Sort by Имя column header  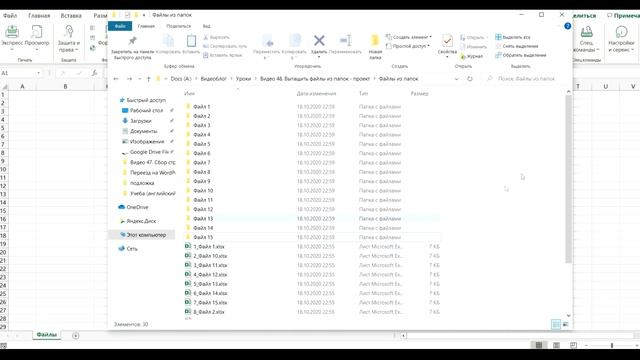190,93
